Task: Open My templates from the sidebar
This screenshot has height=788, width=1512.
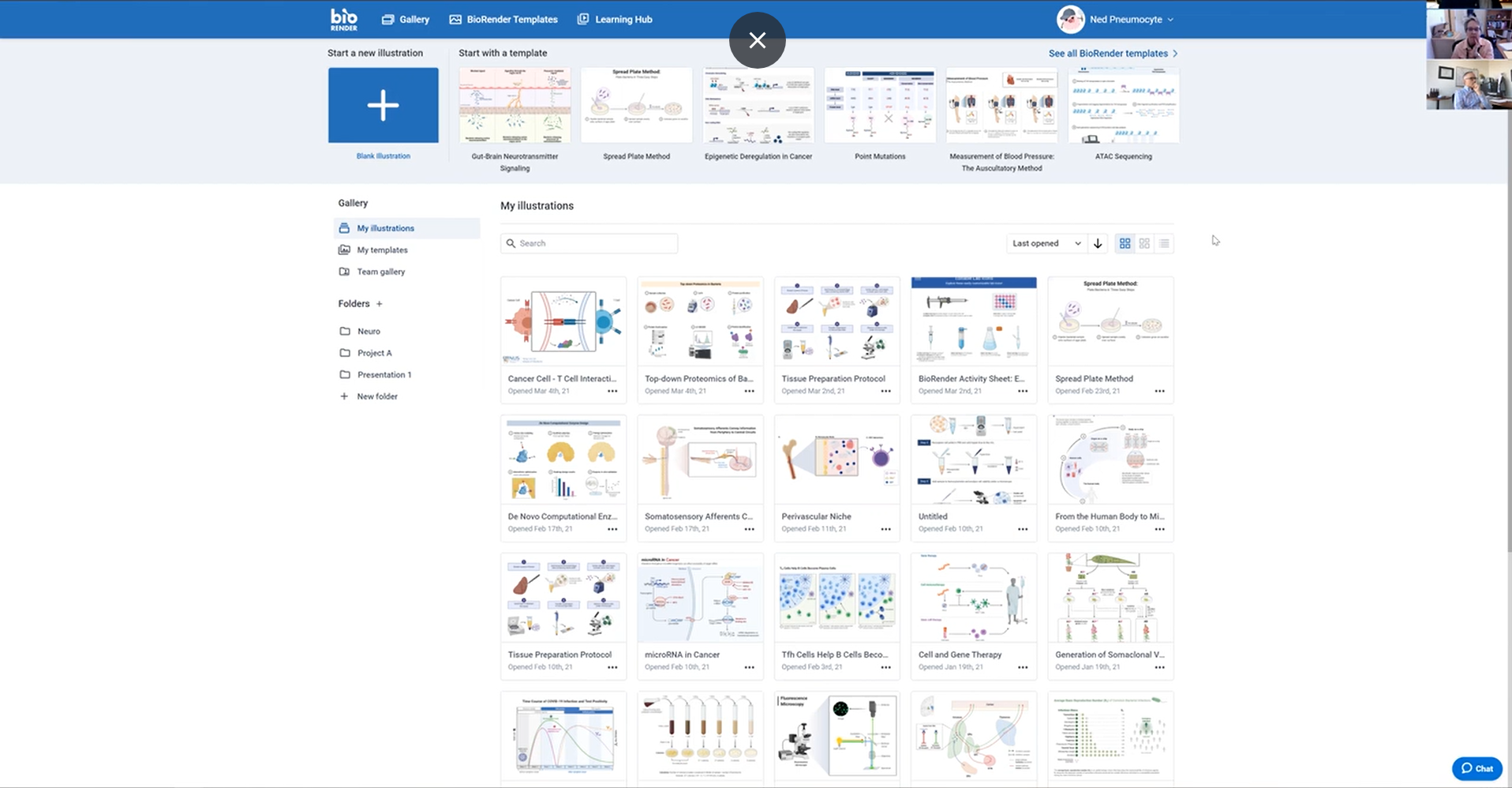Action: coord(382,250)
